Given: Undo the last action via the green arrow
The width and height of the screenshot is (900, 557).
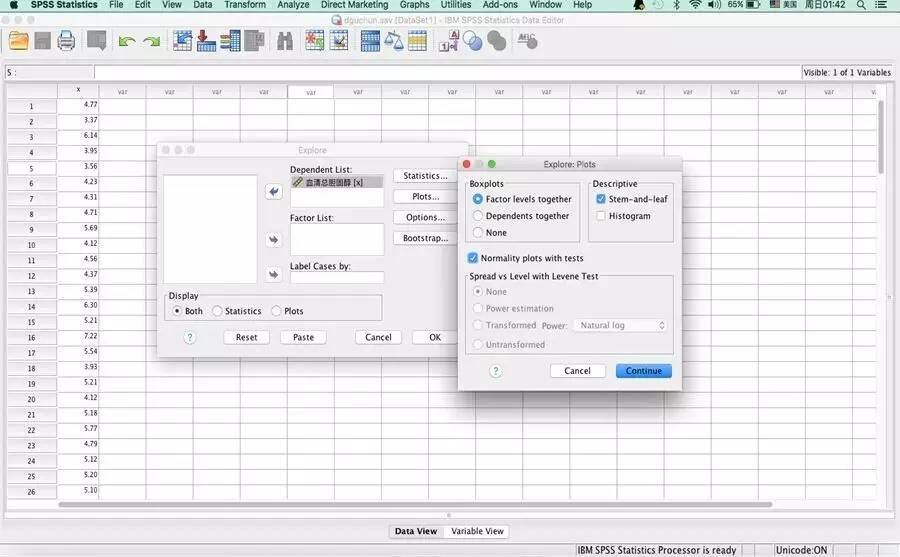Looking at the screenshot, I should click(x=127, y=41).
